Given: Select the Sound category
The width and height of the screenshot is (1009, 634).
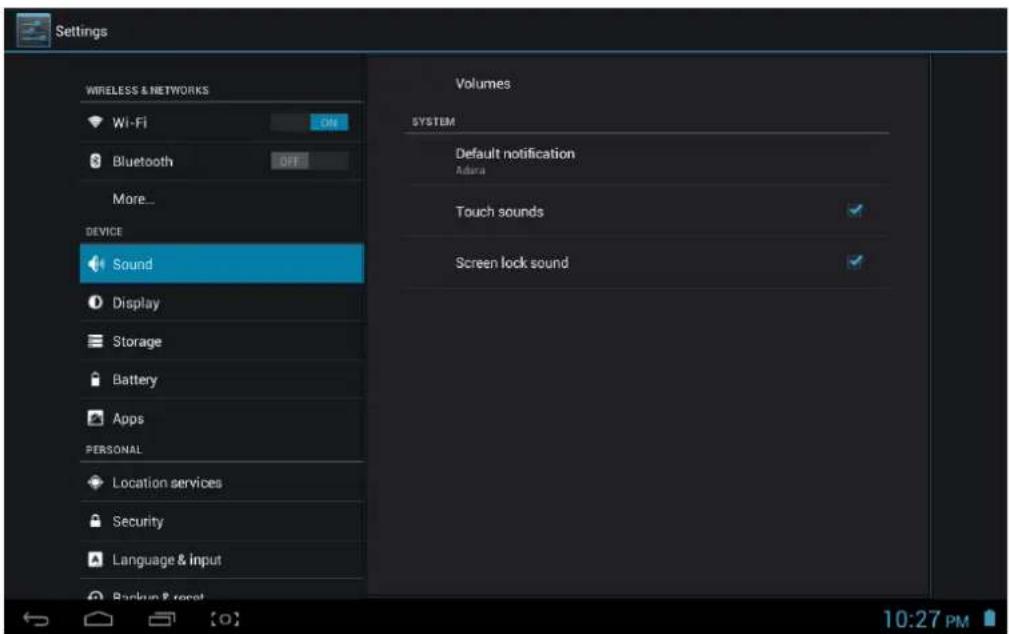Looking at the screenshot, I should (x=222, y=263).
